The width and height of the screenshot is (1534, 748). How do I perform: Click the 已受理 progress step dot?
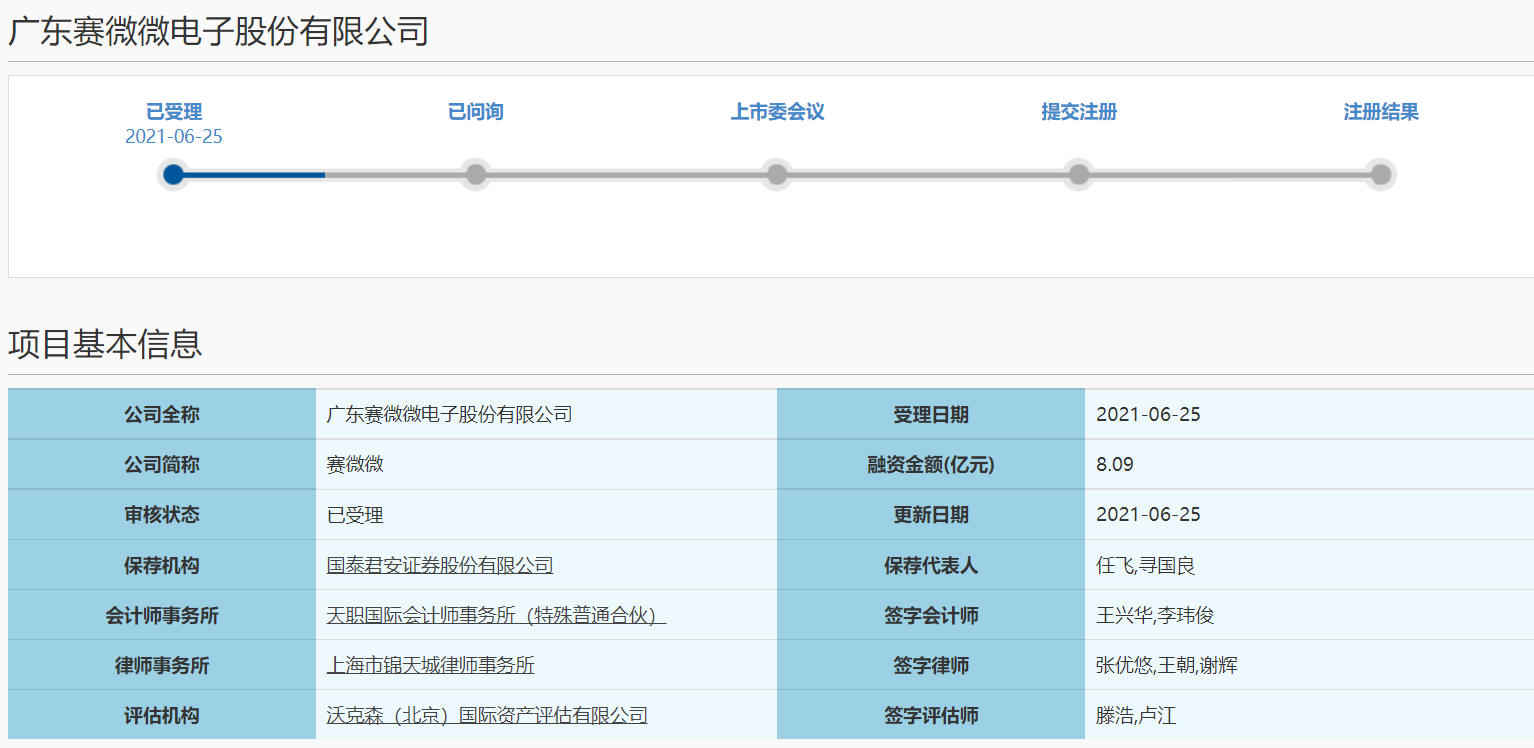coord(173,175)
